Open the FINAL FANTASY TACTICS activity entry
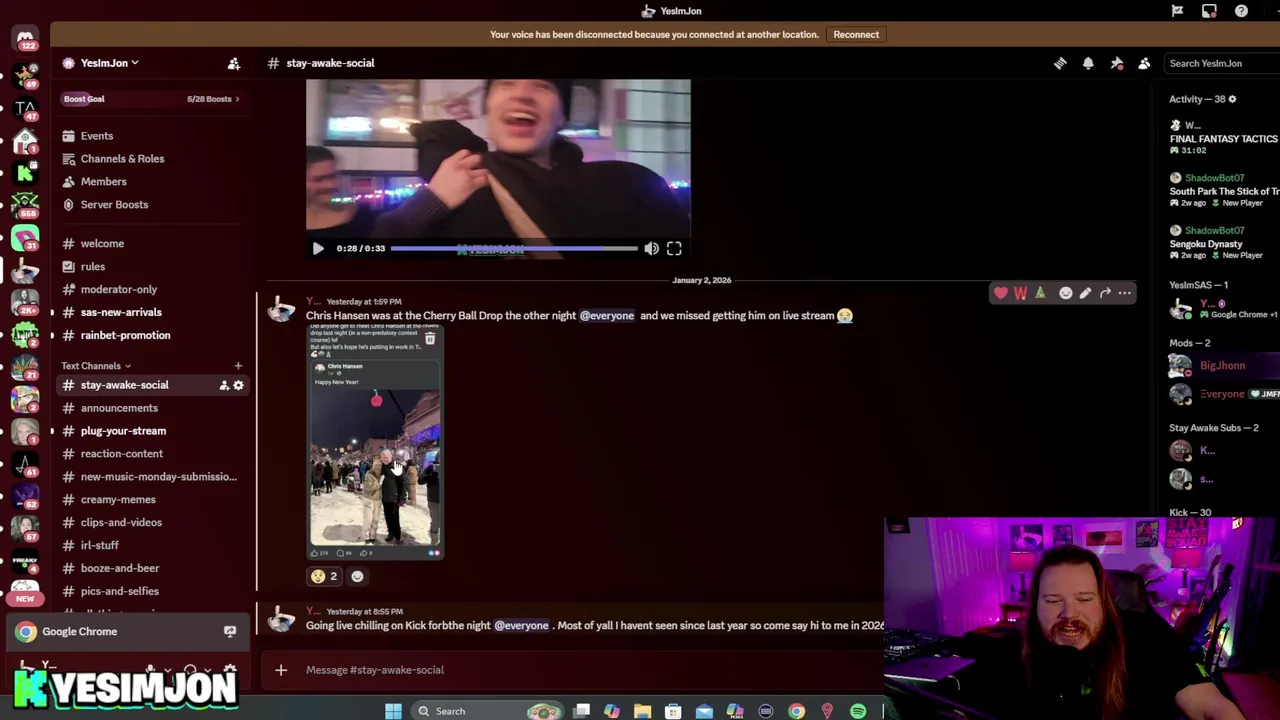 (1224, 138)
